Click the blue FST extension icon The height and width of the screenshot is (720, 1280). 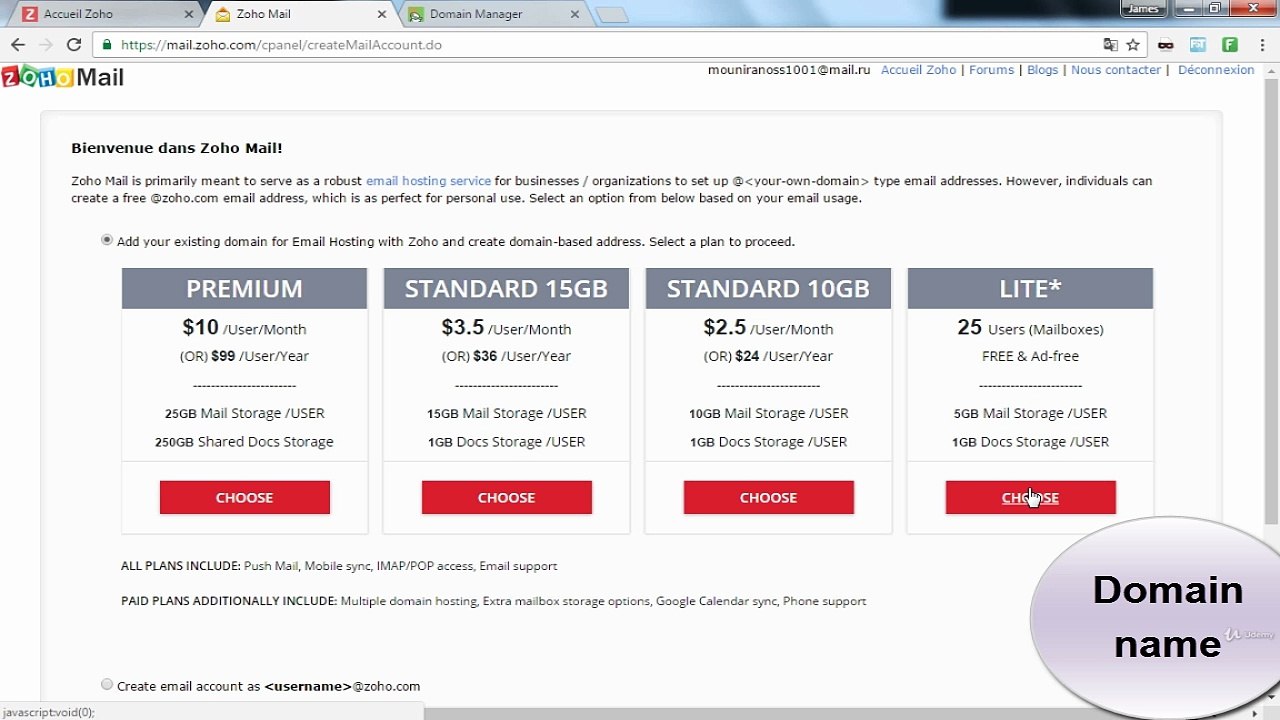point(1198,45)
